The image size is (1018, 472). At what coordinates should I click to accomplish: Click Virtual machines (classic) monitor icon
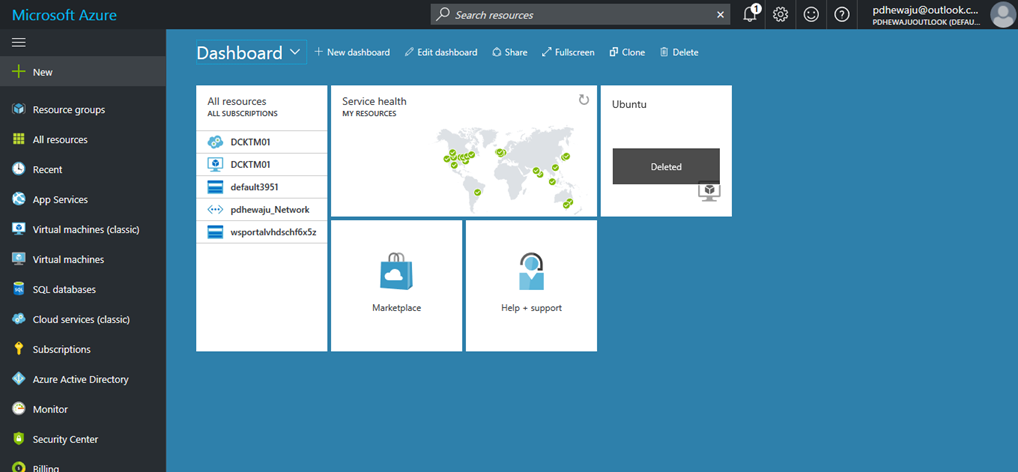click(19, 229)
